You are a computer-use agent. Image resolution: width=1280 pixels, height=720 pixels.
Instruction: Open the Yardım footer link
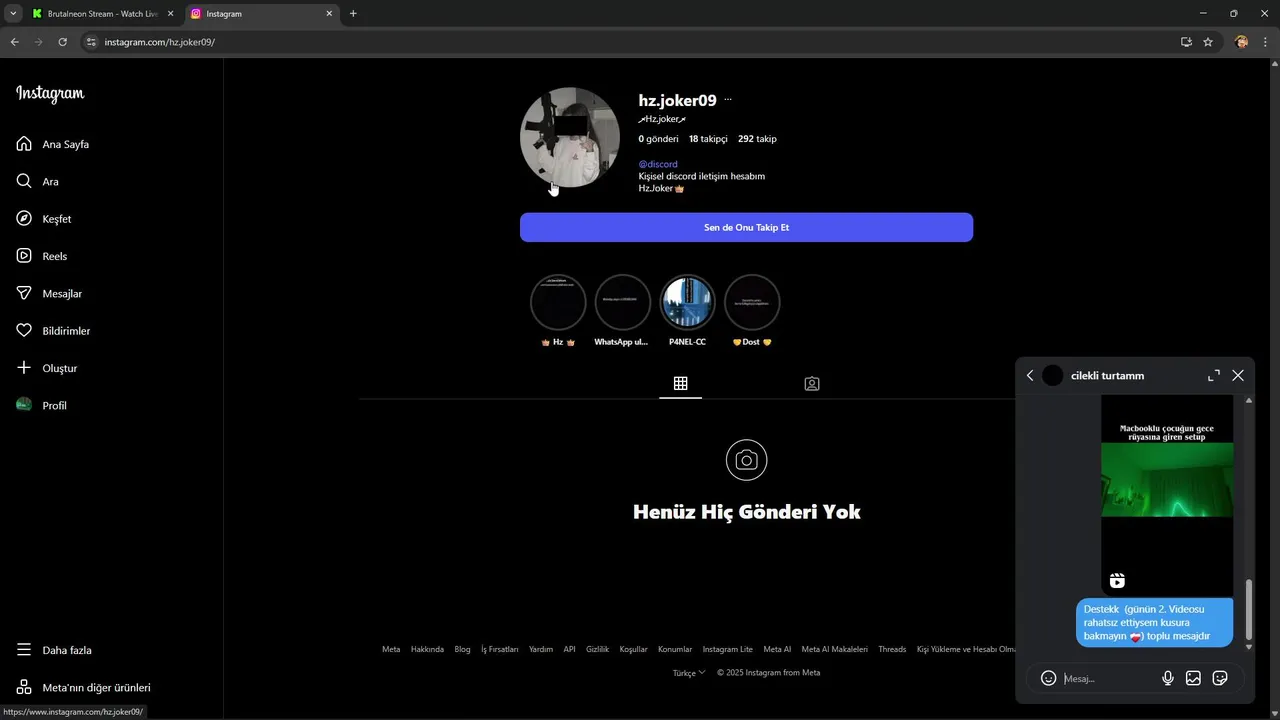pyautogui.click(x=541, y=649)
